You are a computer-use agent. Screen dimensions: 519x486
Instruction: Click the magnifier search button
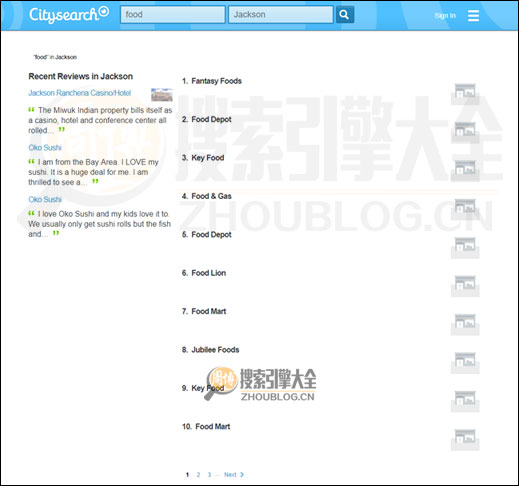point(345,15)
